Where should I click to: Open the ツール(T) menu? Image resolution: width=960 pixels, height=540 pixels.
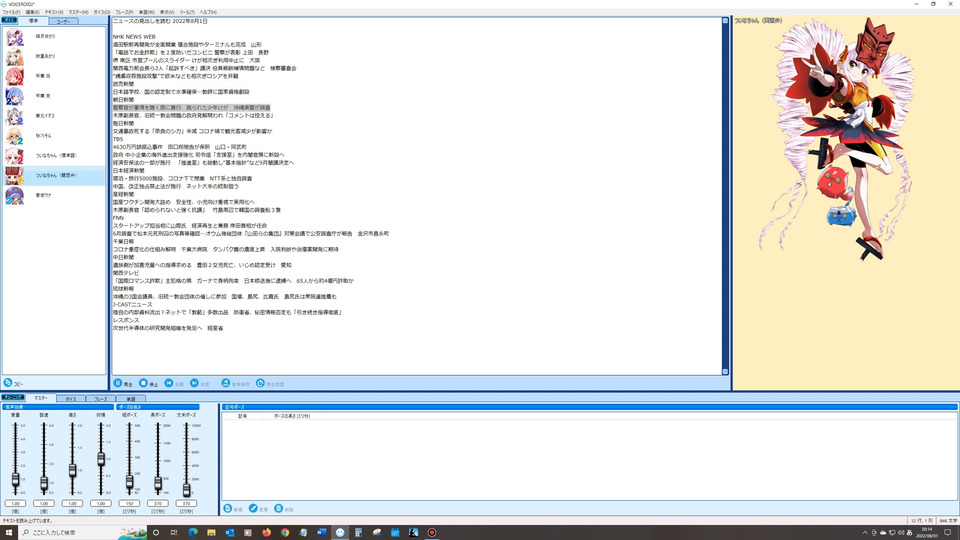coord(187,12)
